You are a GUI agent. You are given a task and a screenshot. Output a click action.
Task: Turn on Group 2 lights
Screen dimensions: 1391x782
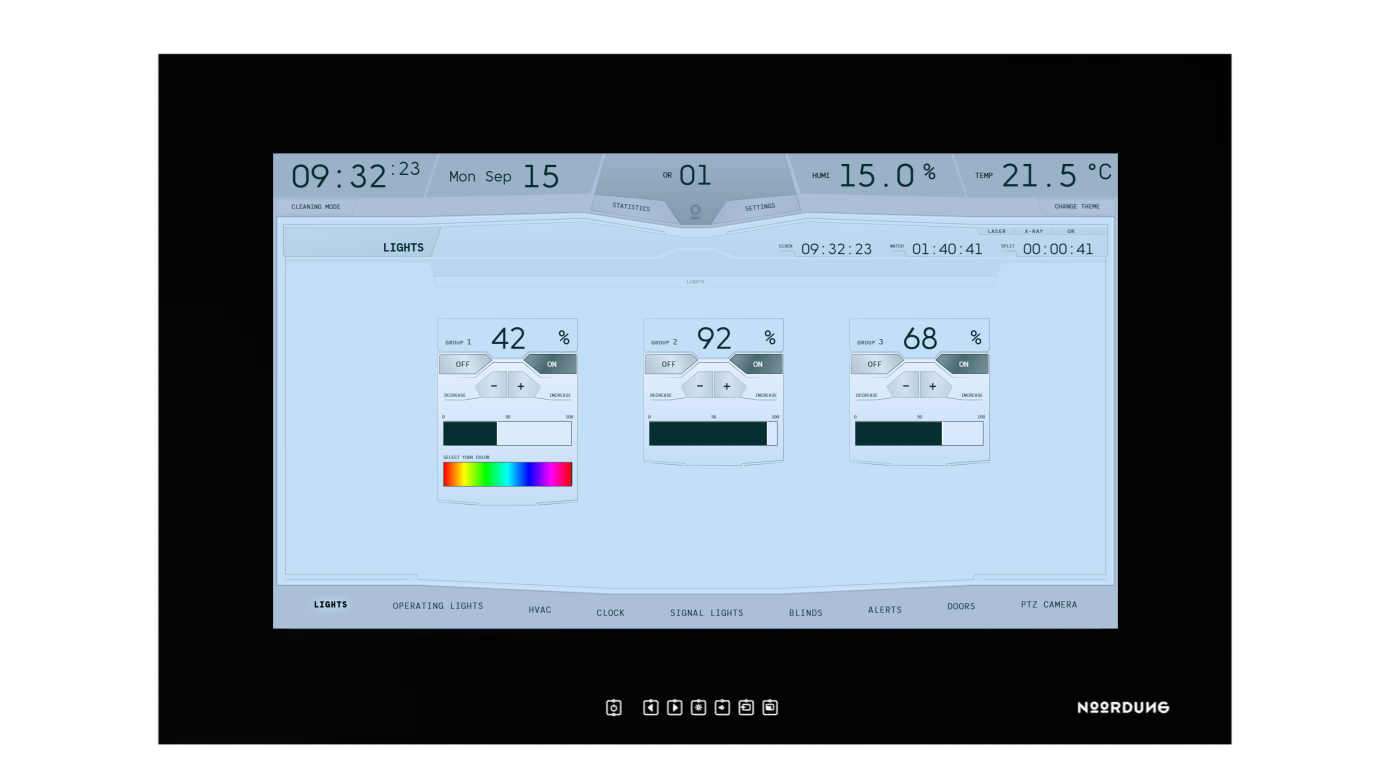point(758,364)
